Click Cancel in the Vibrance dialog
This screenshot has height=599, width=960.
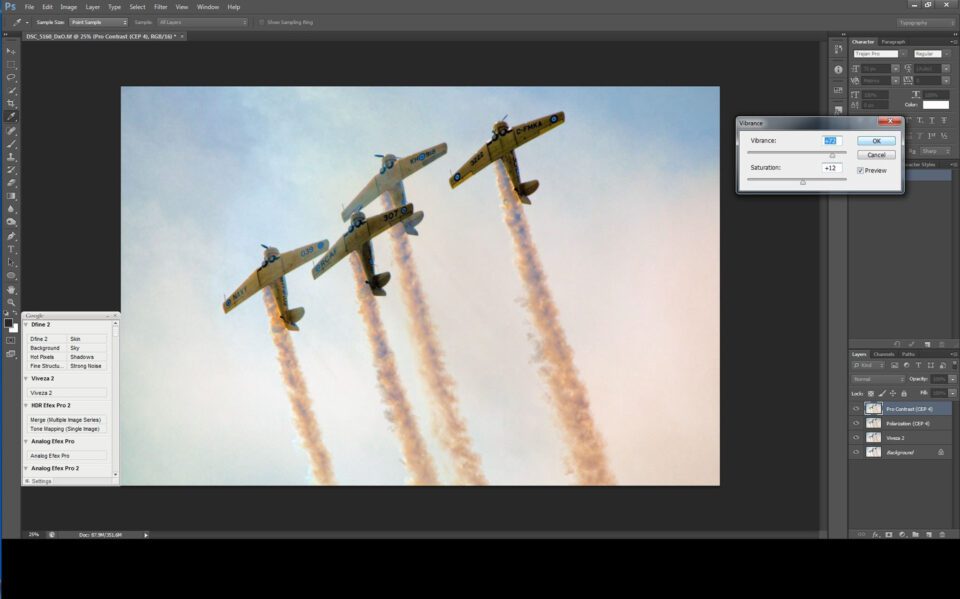pyautogui.click(x=876, y=155)
